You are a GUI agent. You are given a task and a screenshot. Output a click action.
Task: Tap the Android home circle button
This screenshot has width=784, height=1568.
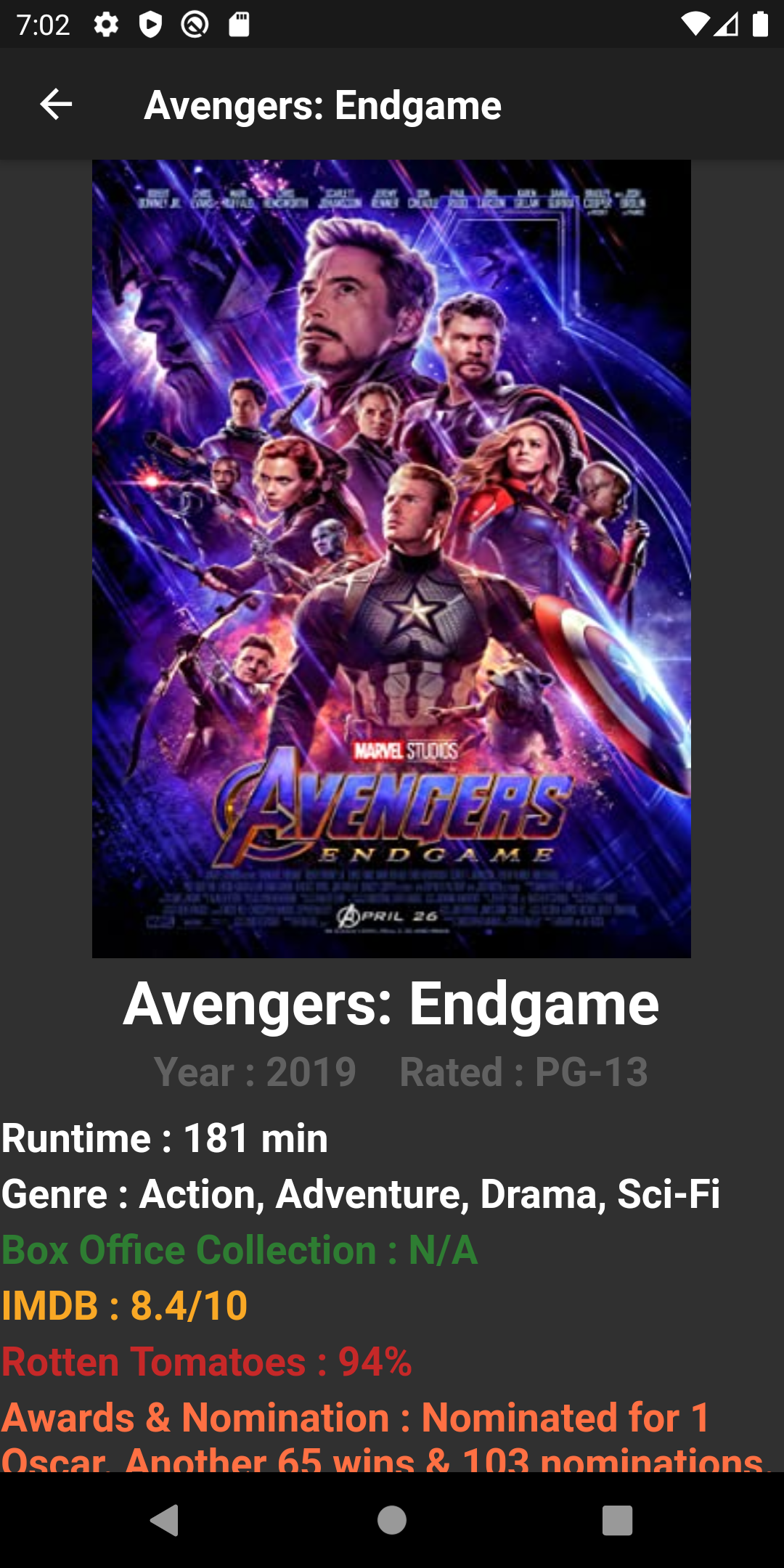(392, 1520)
